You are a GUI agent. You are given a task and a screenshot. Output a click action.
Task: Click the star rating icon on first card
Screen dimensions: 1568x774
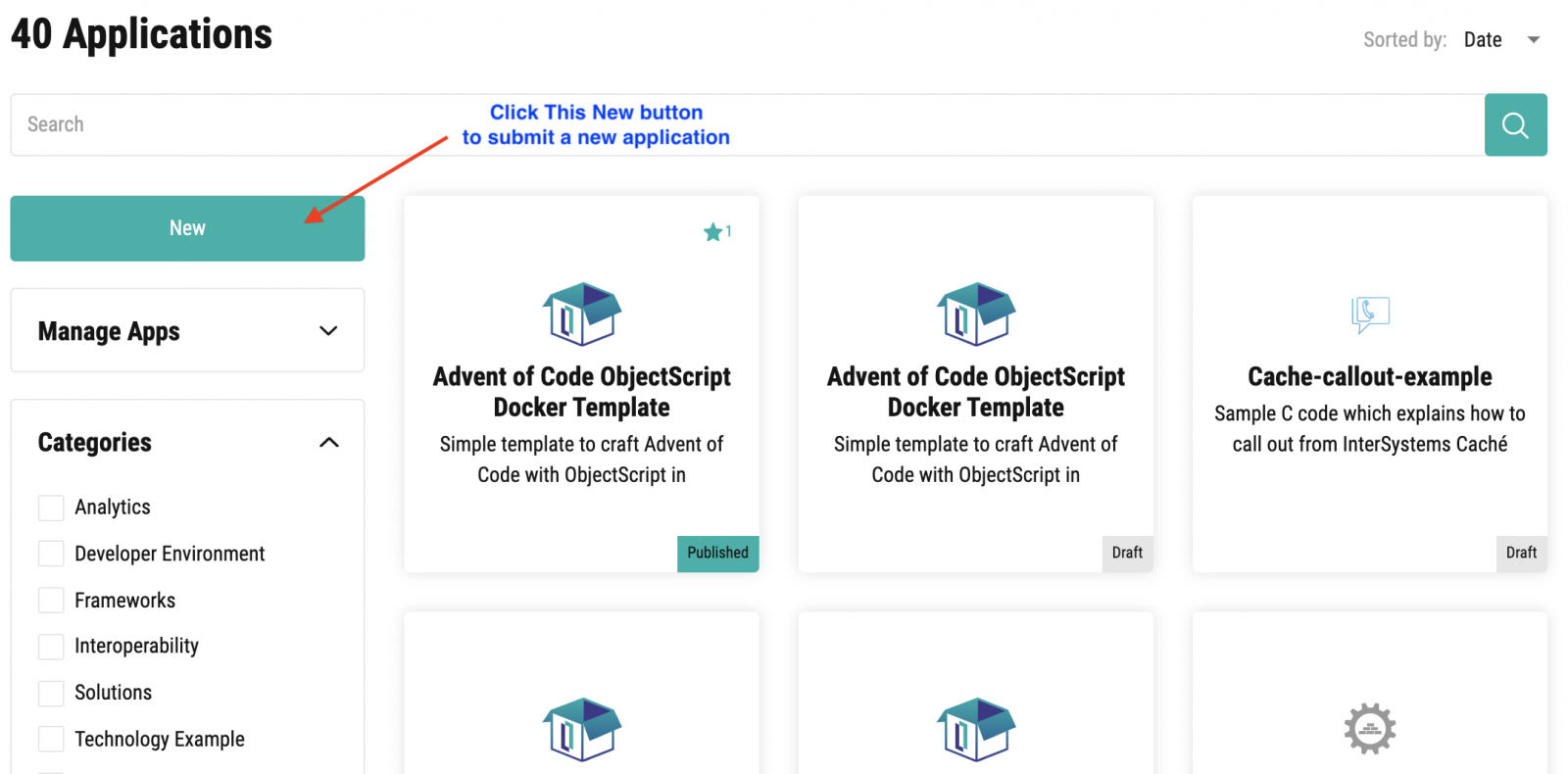click(712, 232)
